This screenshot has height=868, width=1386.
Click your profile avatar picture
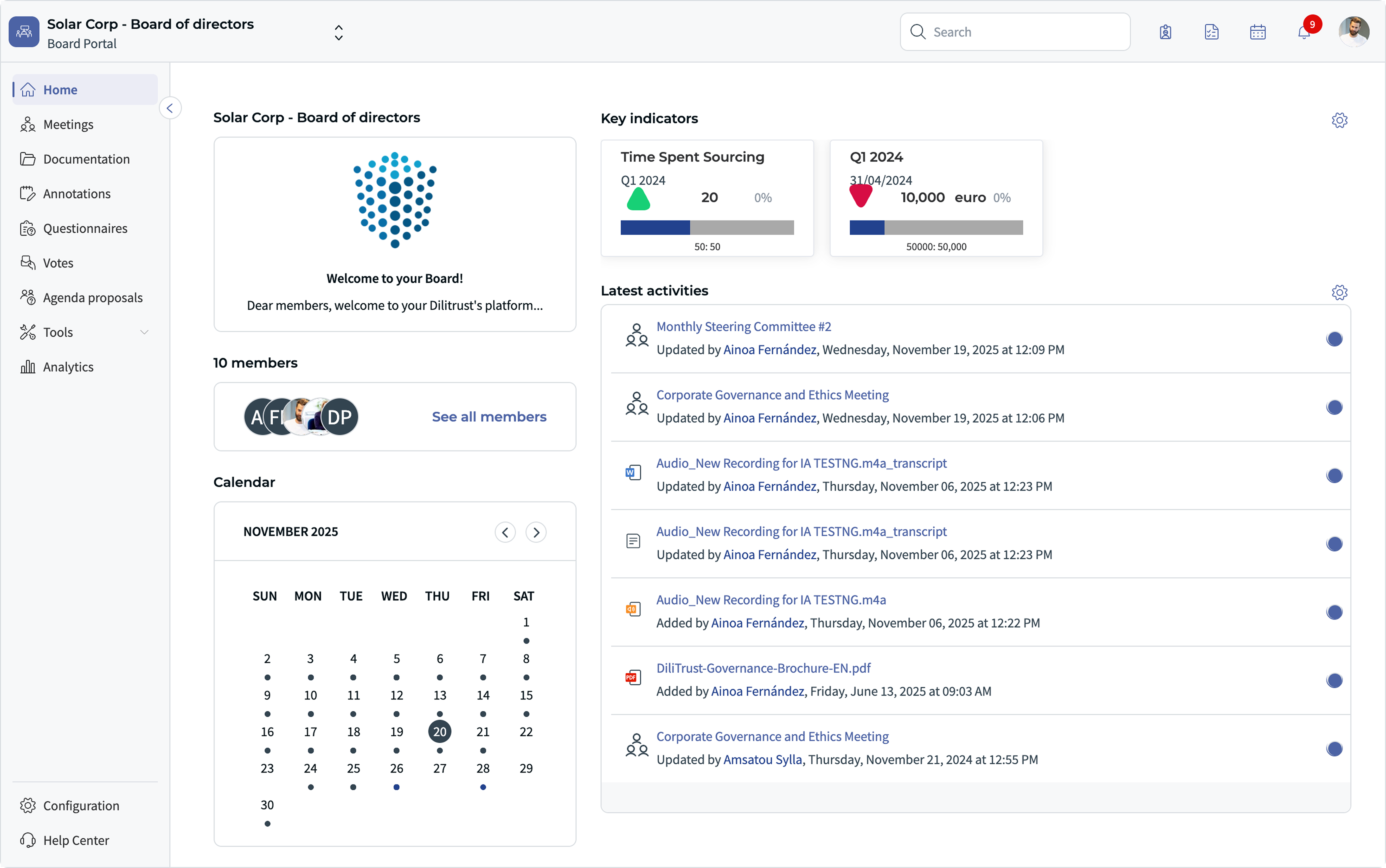[1353, 32]
